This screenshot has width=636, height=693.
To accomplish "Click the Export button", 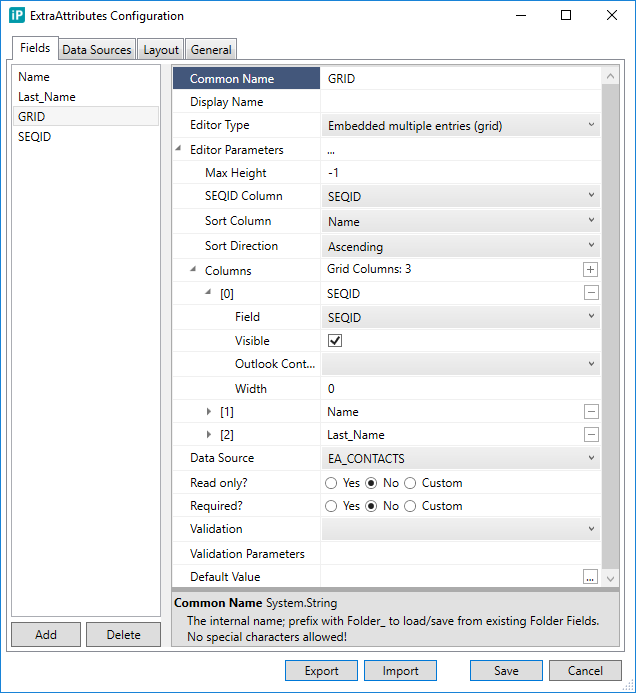I will click(x=321, y=671).
